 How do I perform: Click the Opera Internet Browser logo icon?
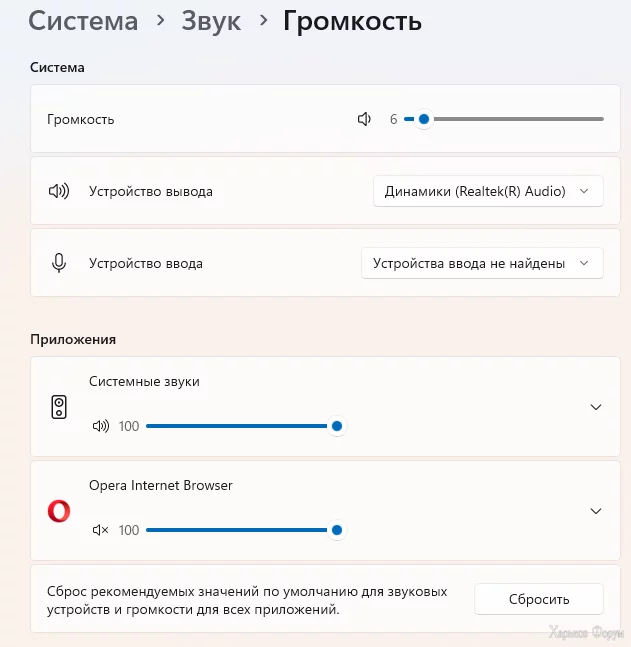pyautogui.click(x=59, y=511)
